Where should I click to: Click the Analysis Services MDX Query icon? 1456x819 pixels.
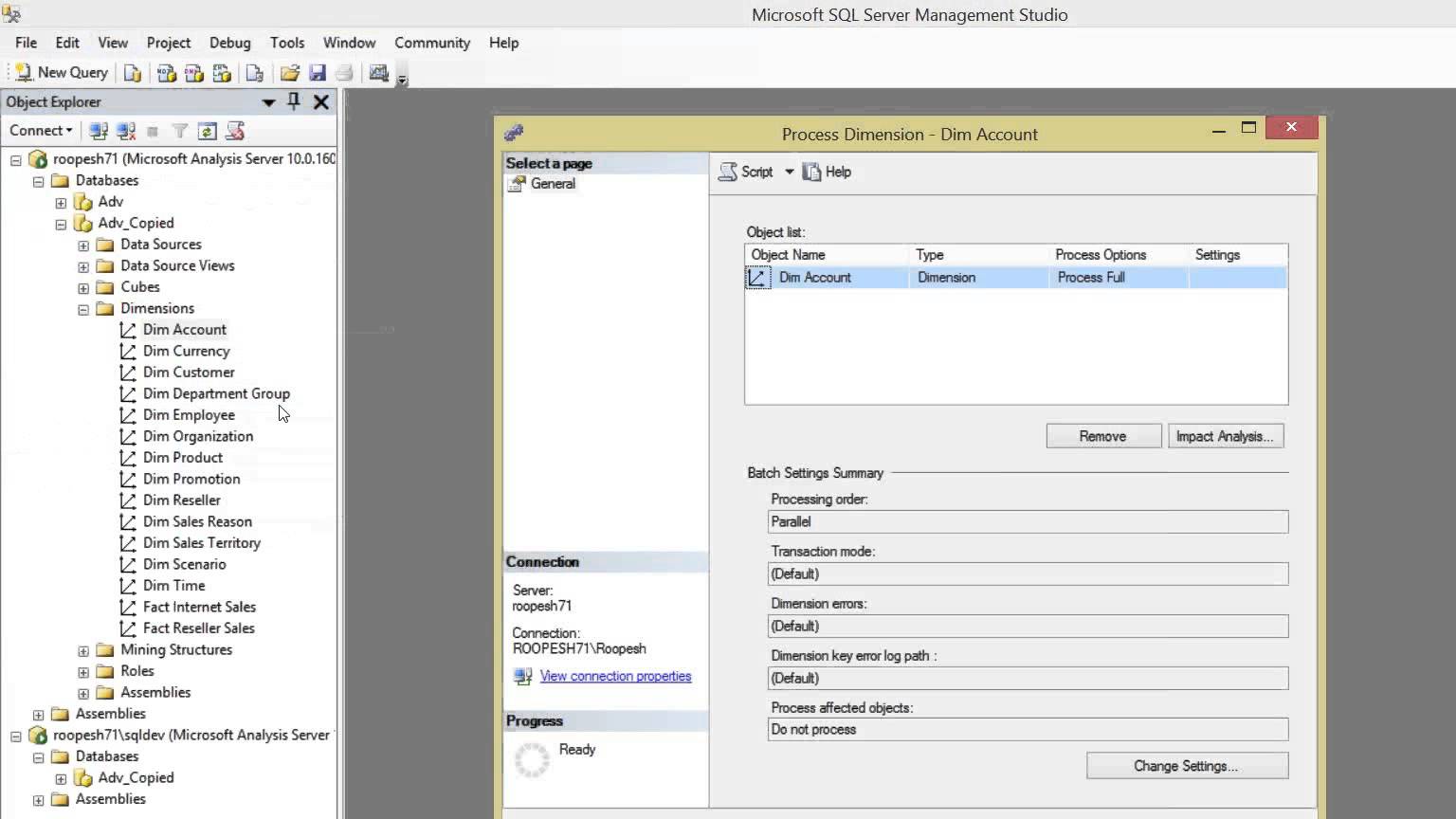pyautogui.click(x=167, y=73)
